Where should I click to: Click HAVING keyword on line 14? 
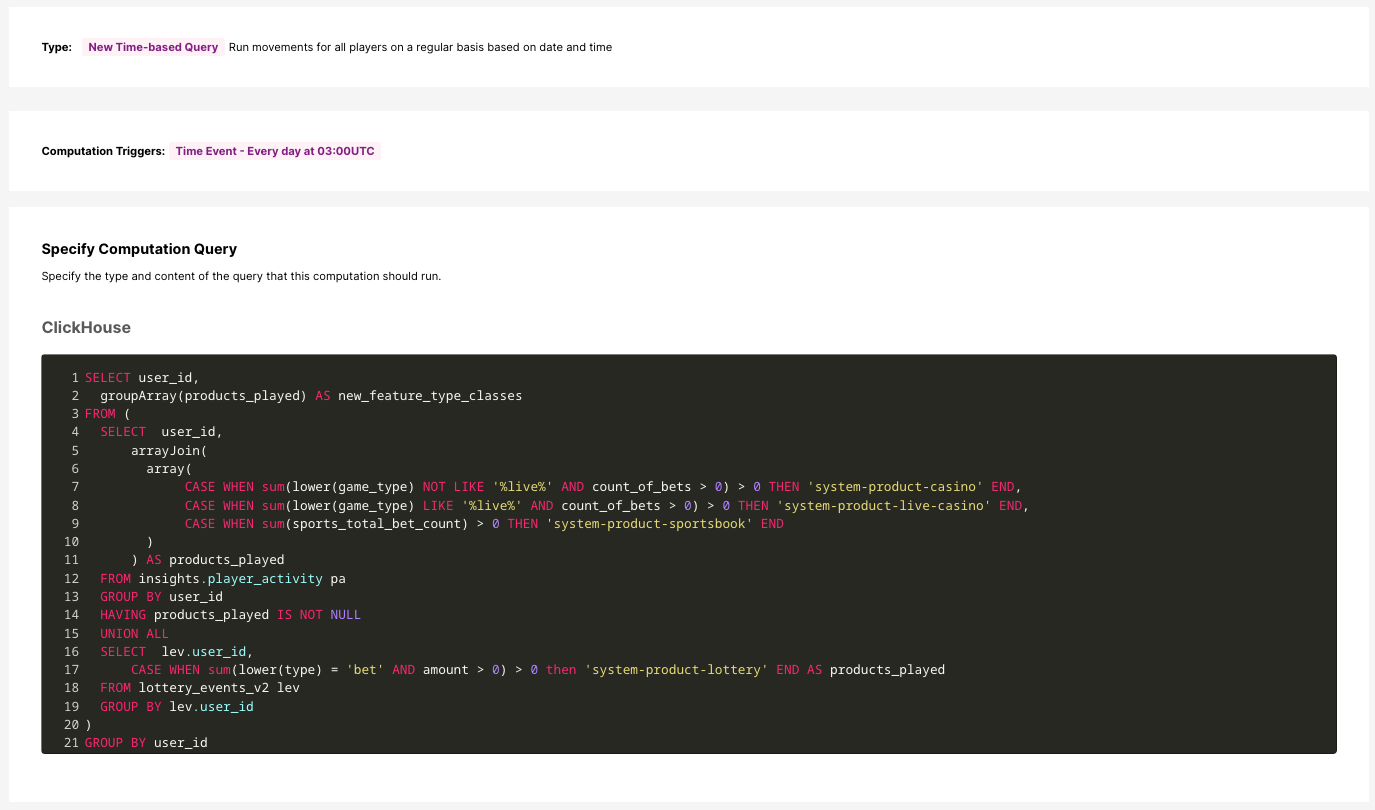tap(123, 615)
